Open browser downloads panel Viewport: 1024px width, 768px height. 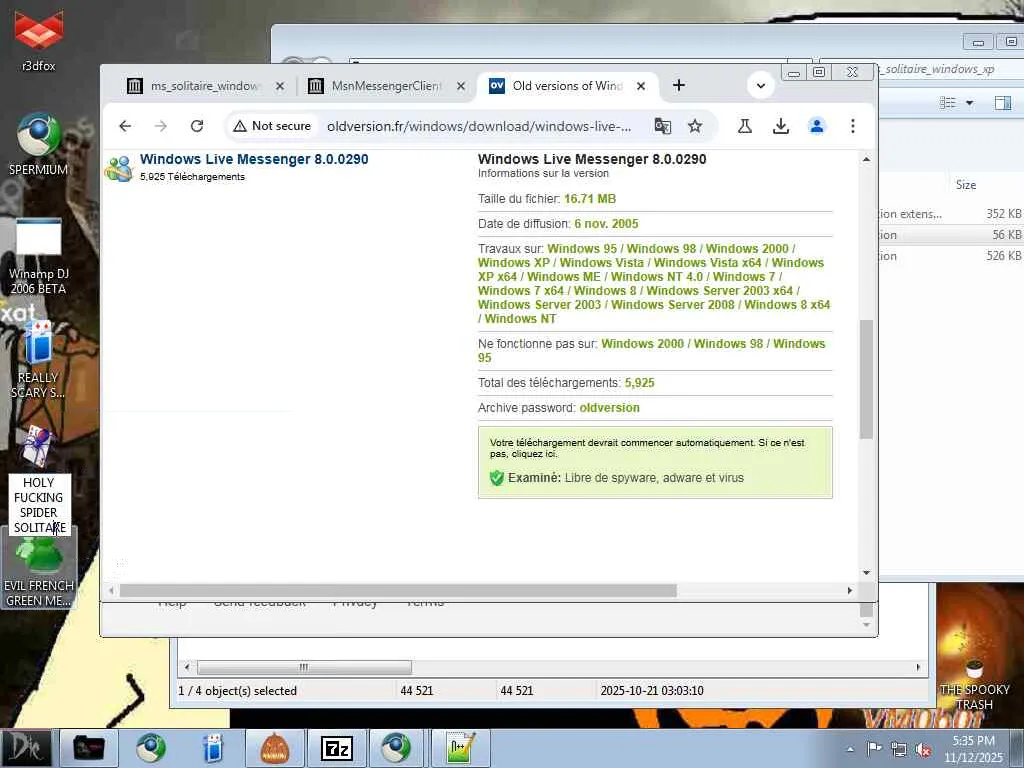coord(780,126)
